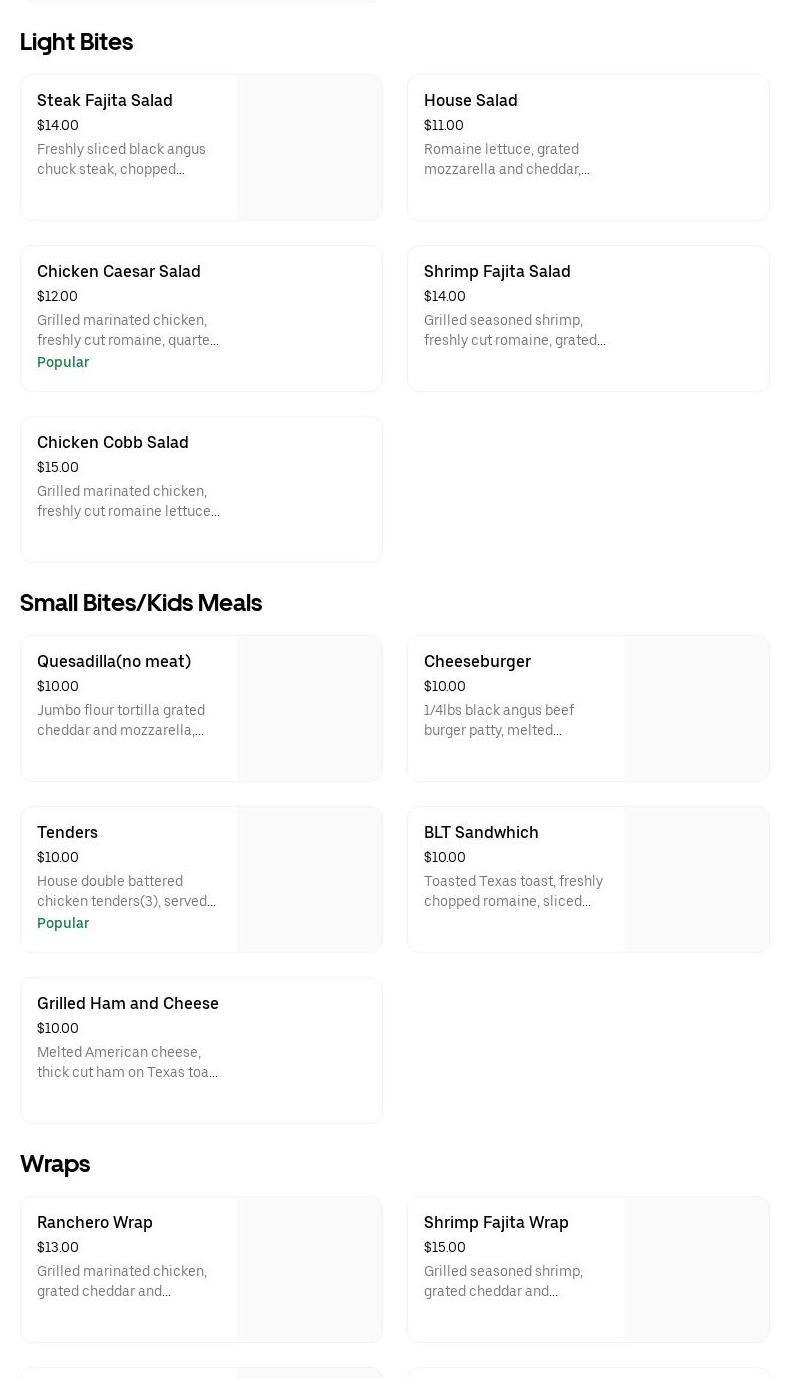Click the Steak Fajita Salad image placeholder
The height and width of the screenshot is (1379, 804).
click(x=310, y=147)
